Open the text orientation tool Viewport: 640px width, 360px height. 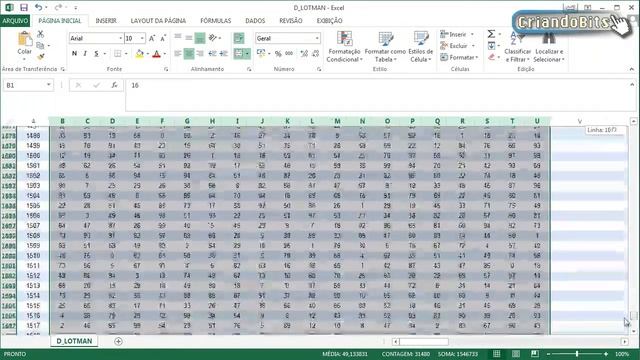[x=213, y=38]
